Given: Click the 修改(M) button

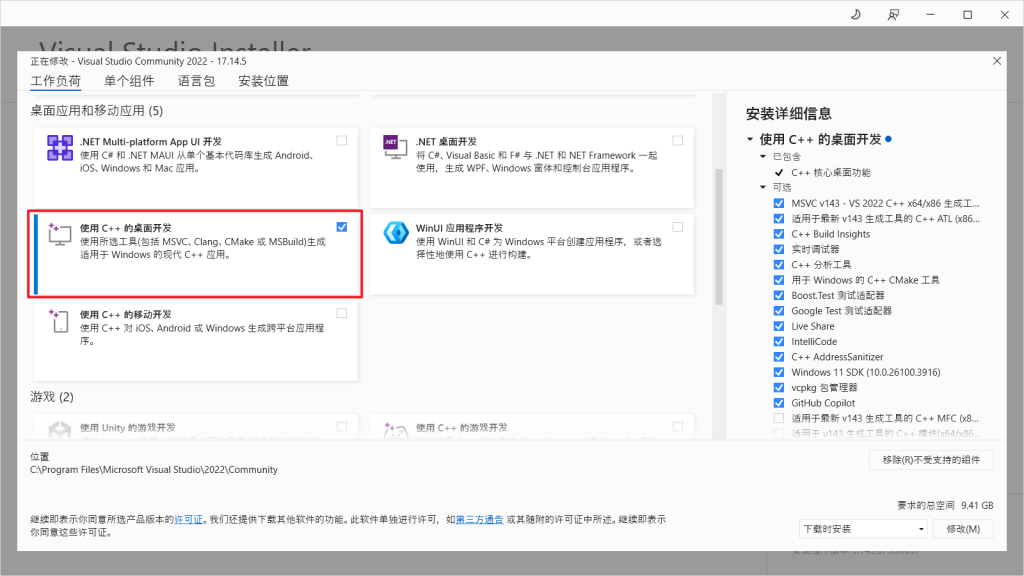Looking at the screenshot, I should (963, 529).
